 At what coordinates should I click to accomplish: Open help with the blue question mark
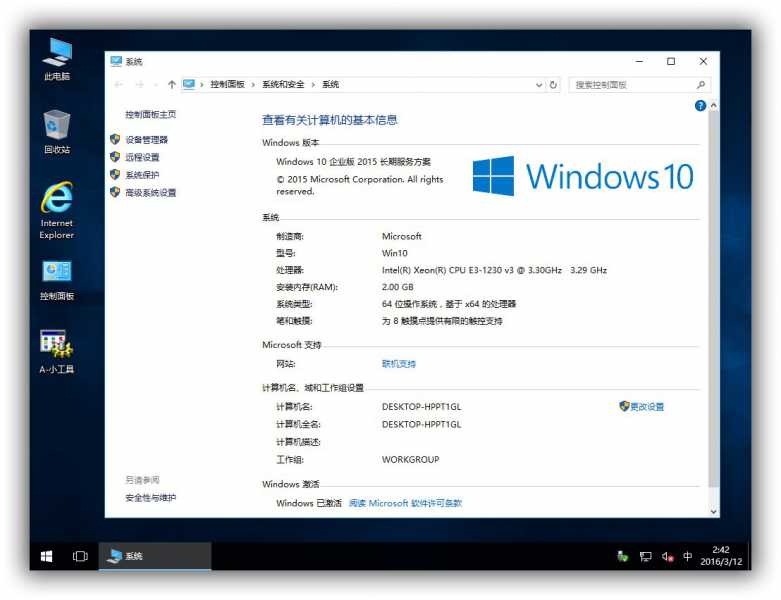click(700, 106)
